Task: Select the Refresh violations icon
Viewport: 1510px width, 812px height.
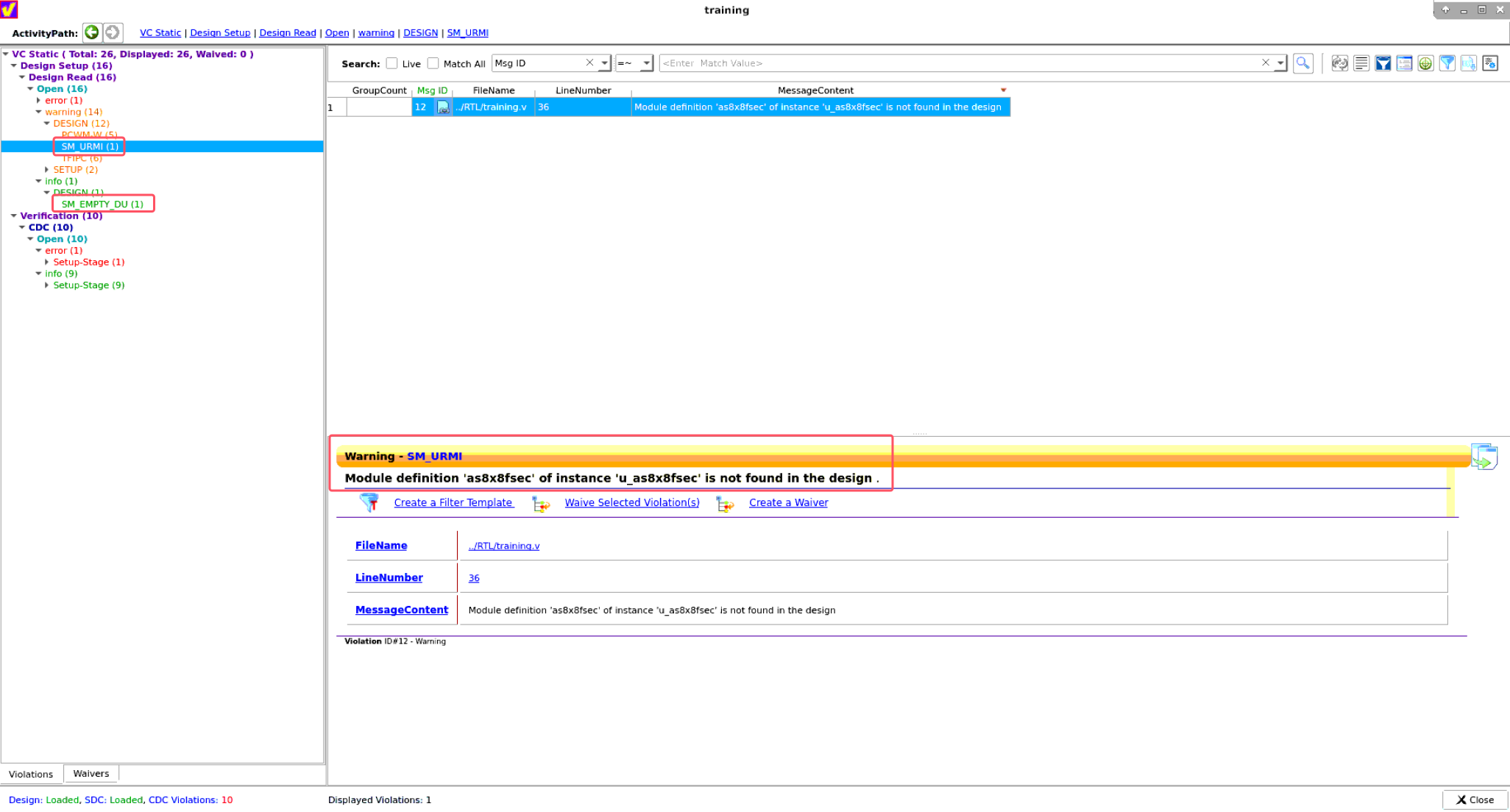Action: tap(1340, 63)
